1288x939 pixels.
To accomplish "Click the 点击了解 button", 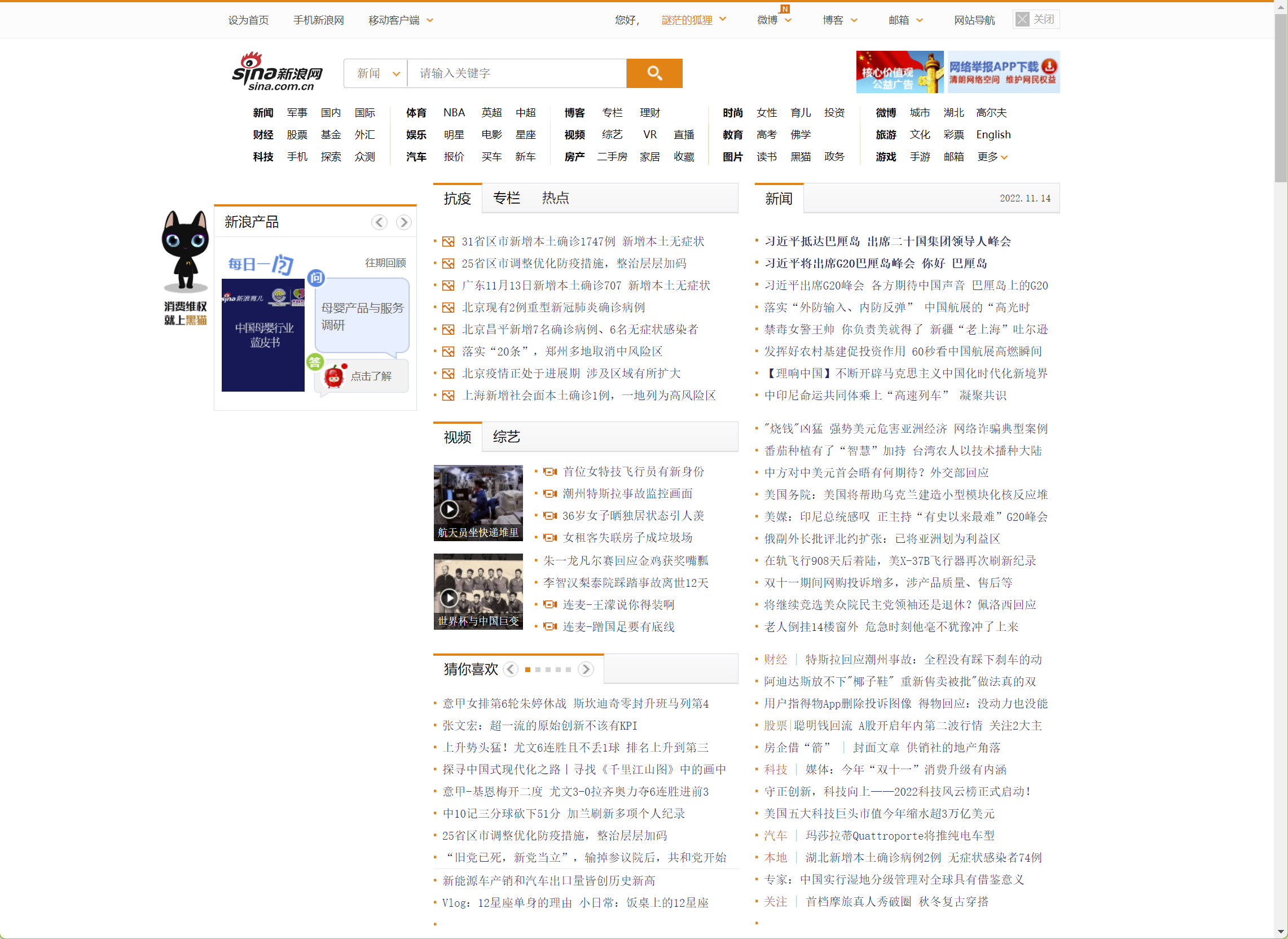I will [x=371, y=376].
